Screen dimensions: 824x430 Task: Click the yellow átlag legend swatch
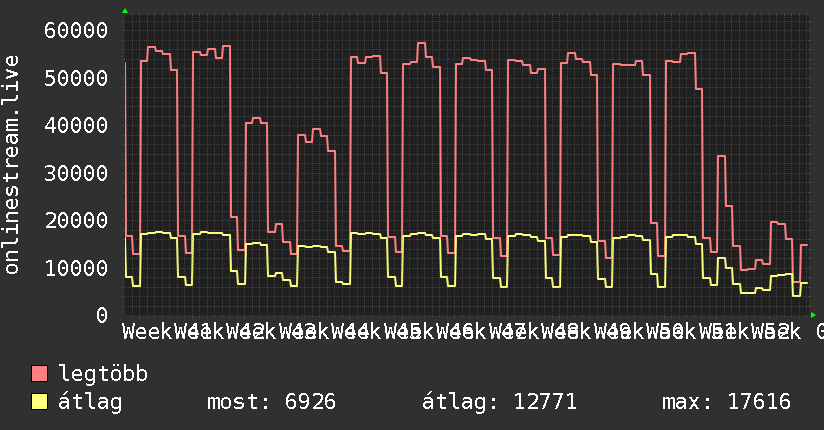(x=39, y=402)
